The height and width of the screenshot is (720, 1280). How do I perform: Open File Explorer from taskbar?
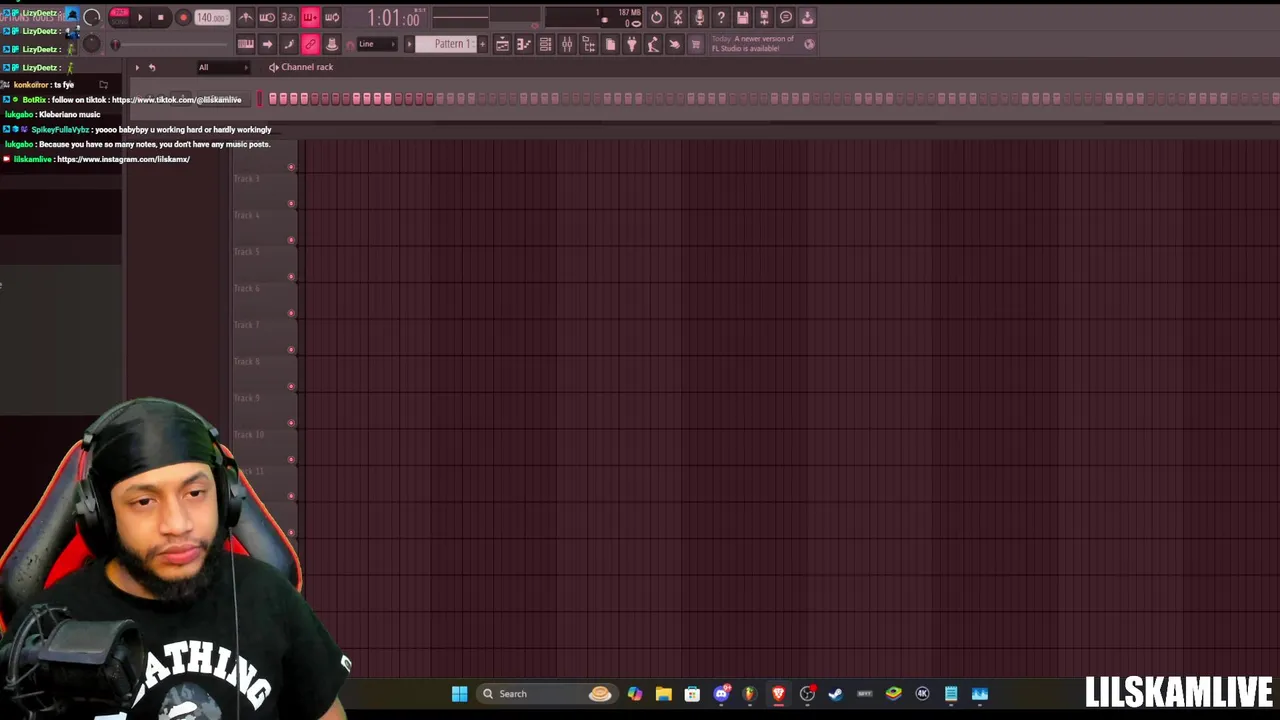tap(663, 693)
